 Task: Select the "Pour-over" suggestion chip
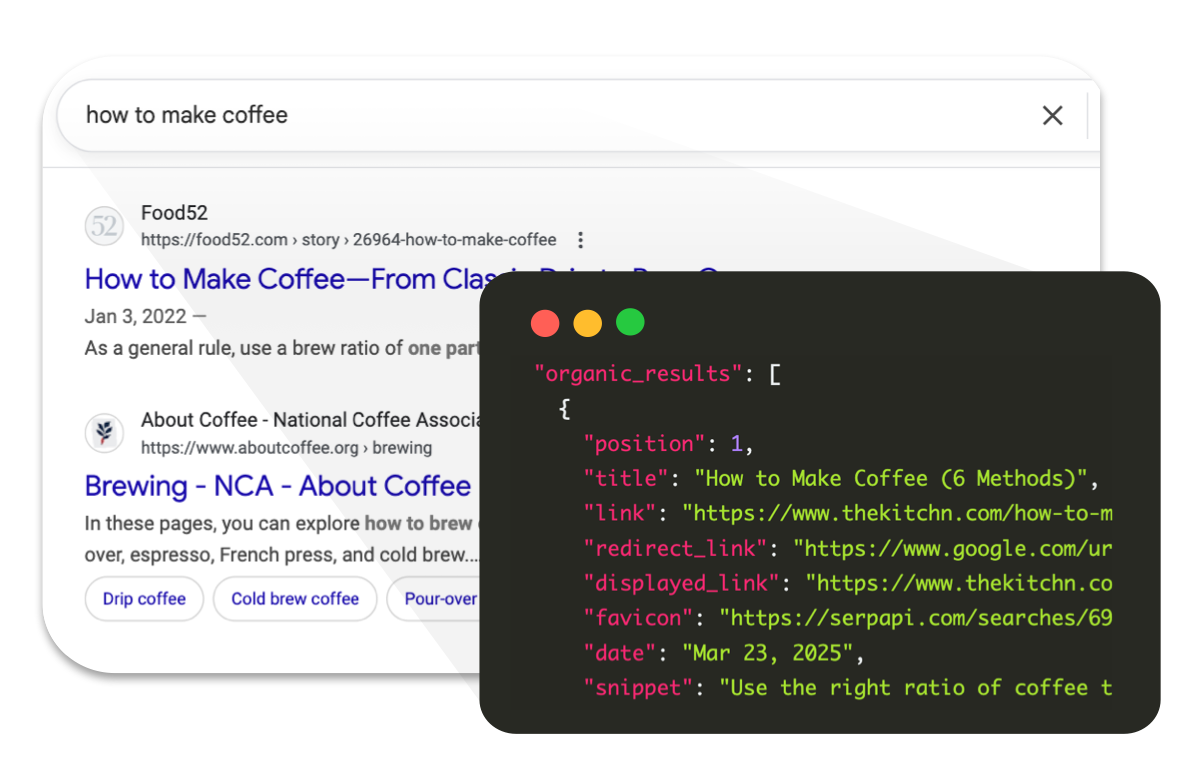440,598
